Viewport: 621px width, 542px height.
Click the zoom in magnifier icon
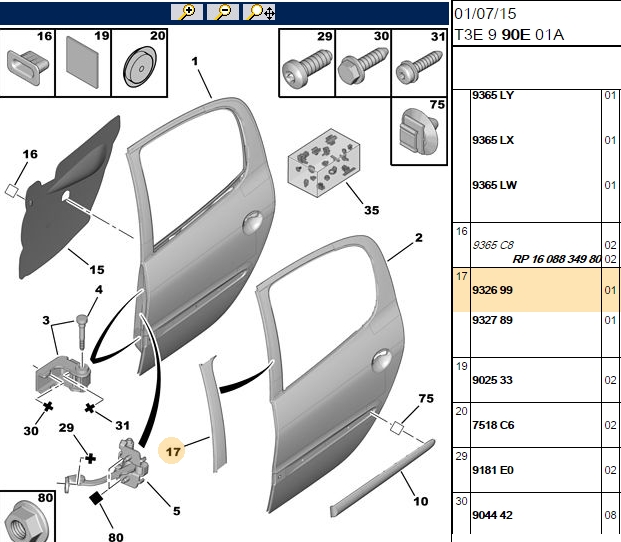[187, 12]
